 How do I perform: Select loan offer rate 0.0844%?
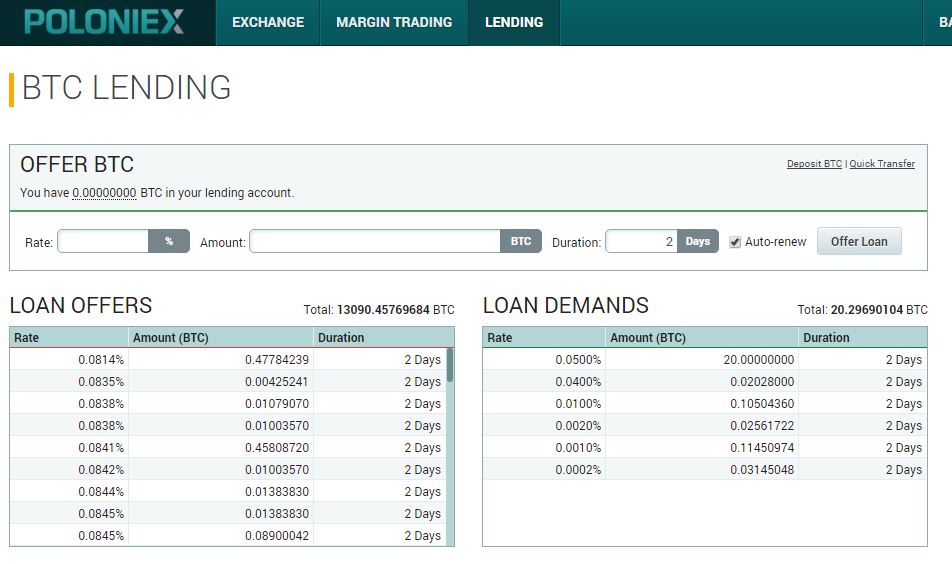(101, 491)
